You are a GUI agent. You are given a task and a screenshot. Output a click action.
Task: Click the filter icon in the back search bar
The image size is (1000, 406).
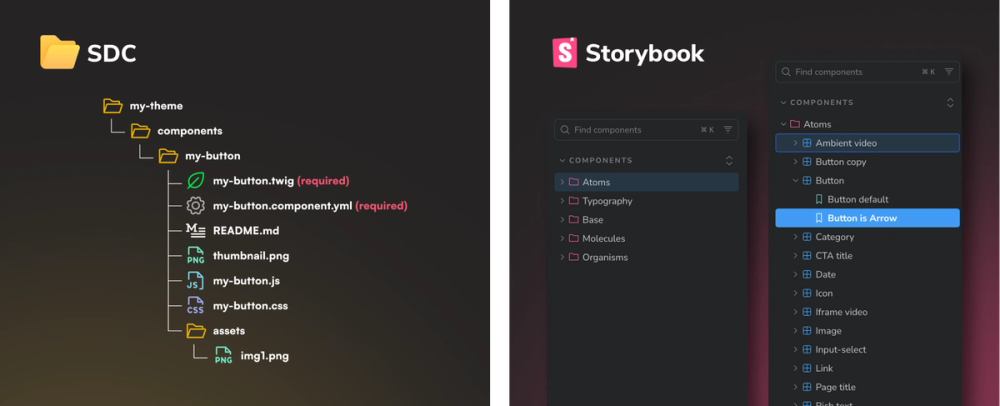728,129
